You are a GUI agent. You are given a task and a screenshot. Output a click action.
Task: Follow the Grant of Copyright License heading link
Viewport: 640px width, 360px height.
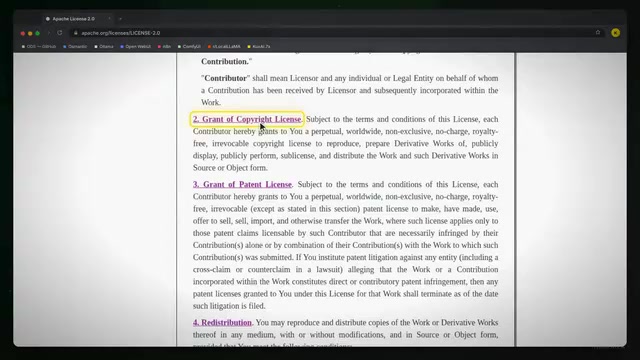coord(247,119)
